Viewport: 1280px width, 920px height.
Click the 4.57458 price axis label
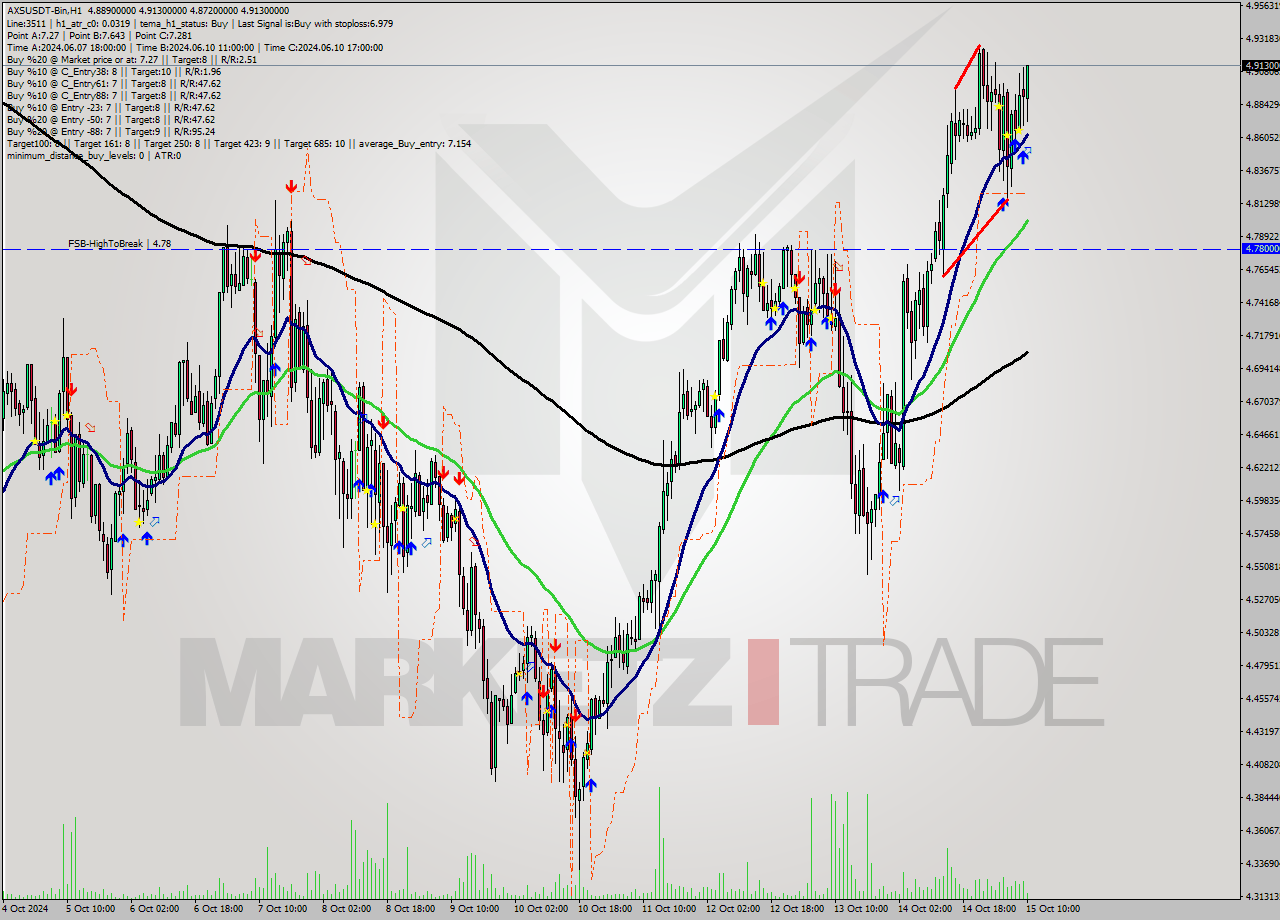pyautogui.click(x=1261, y=533)
